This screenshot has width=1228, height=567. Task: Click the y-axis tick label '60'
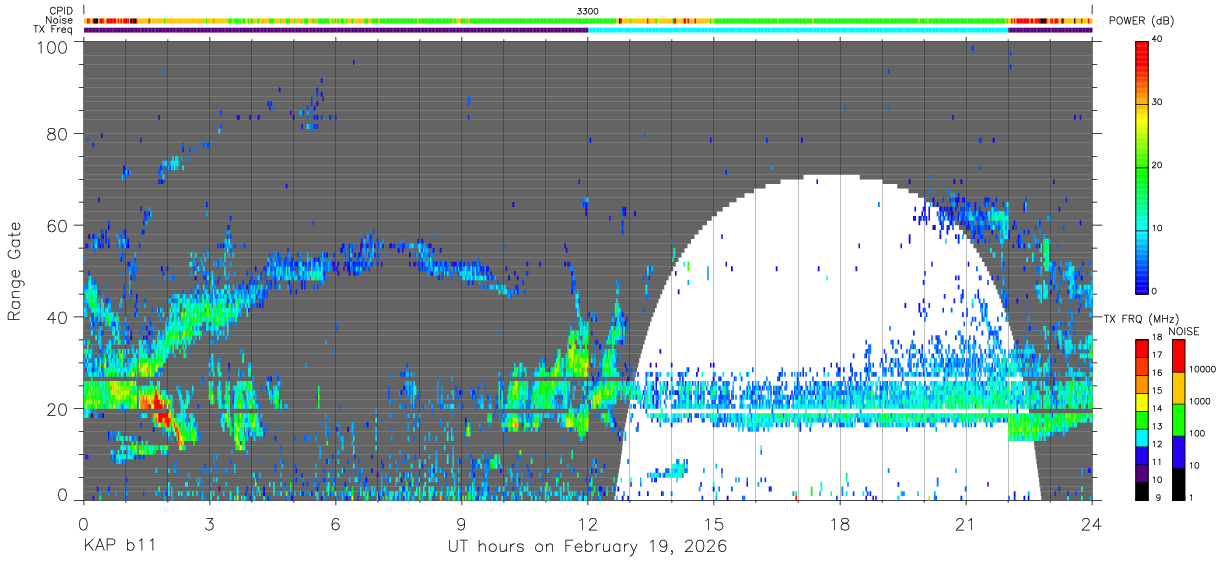click(56, 226)
